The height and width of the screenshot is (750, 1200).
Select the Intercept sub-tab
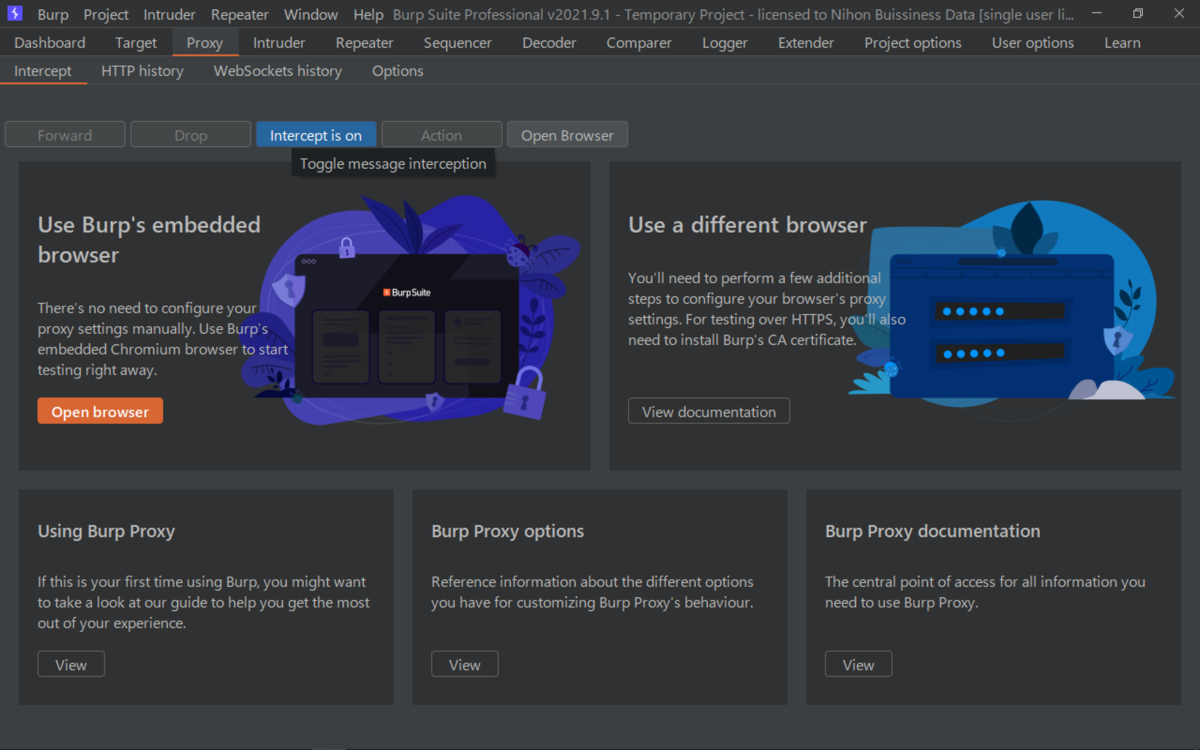click(43, 71)
